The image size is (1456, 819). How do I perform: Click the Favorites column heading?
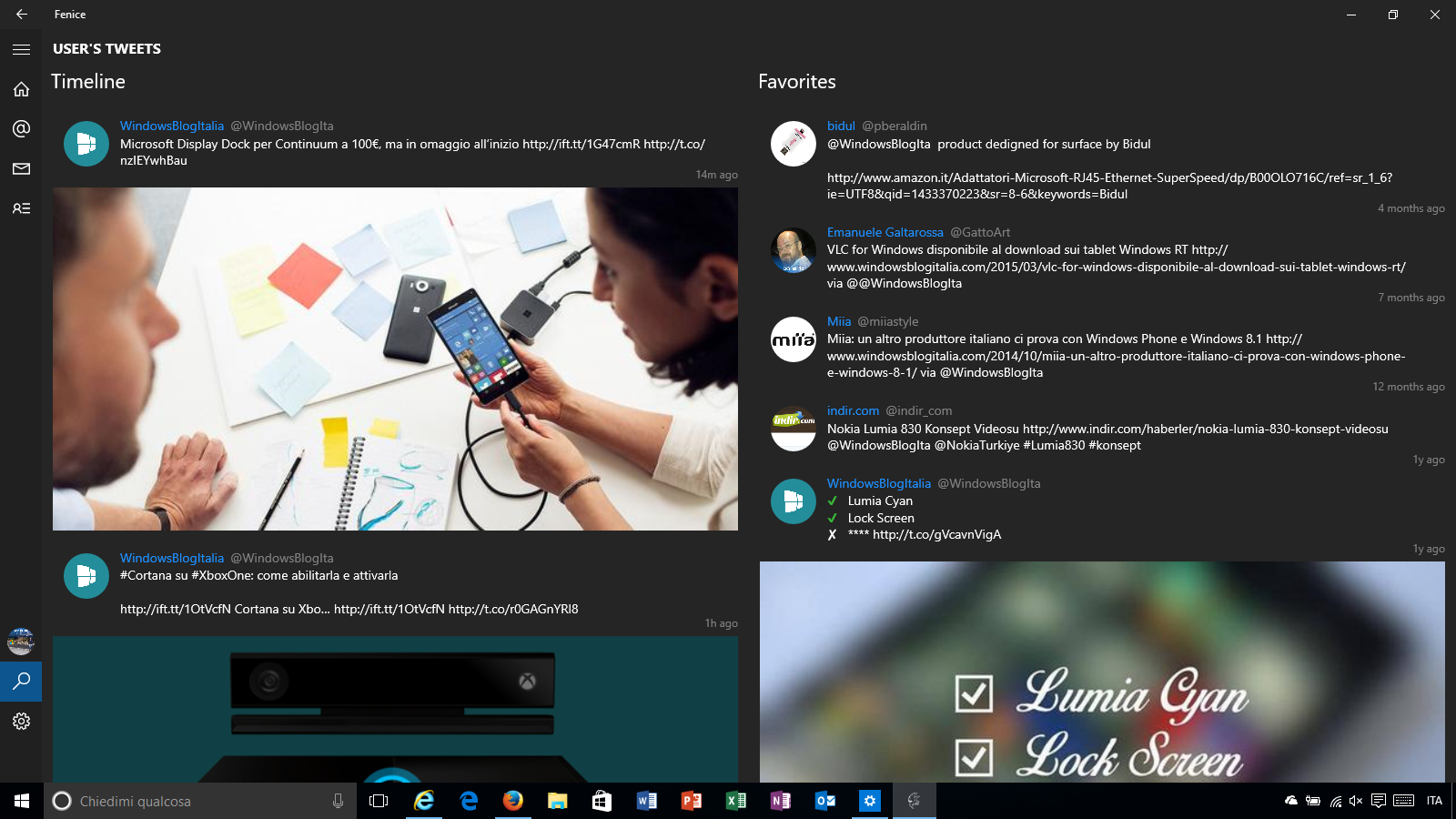[x=797, y=81]
